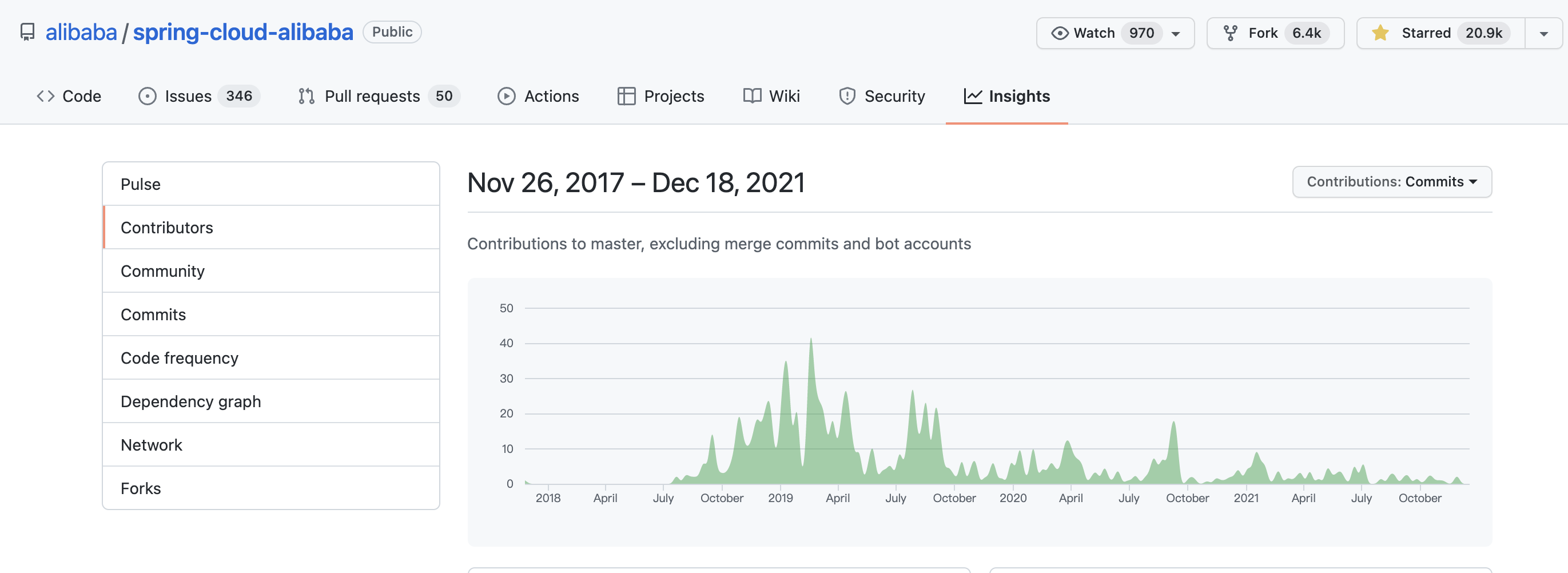Click the 970 watchers count

(x=1141, y=33)
